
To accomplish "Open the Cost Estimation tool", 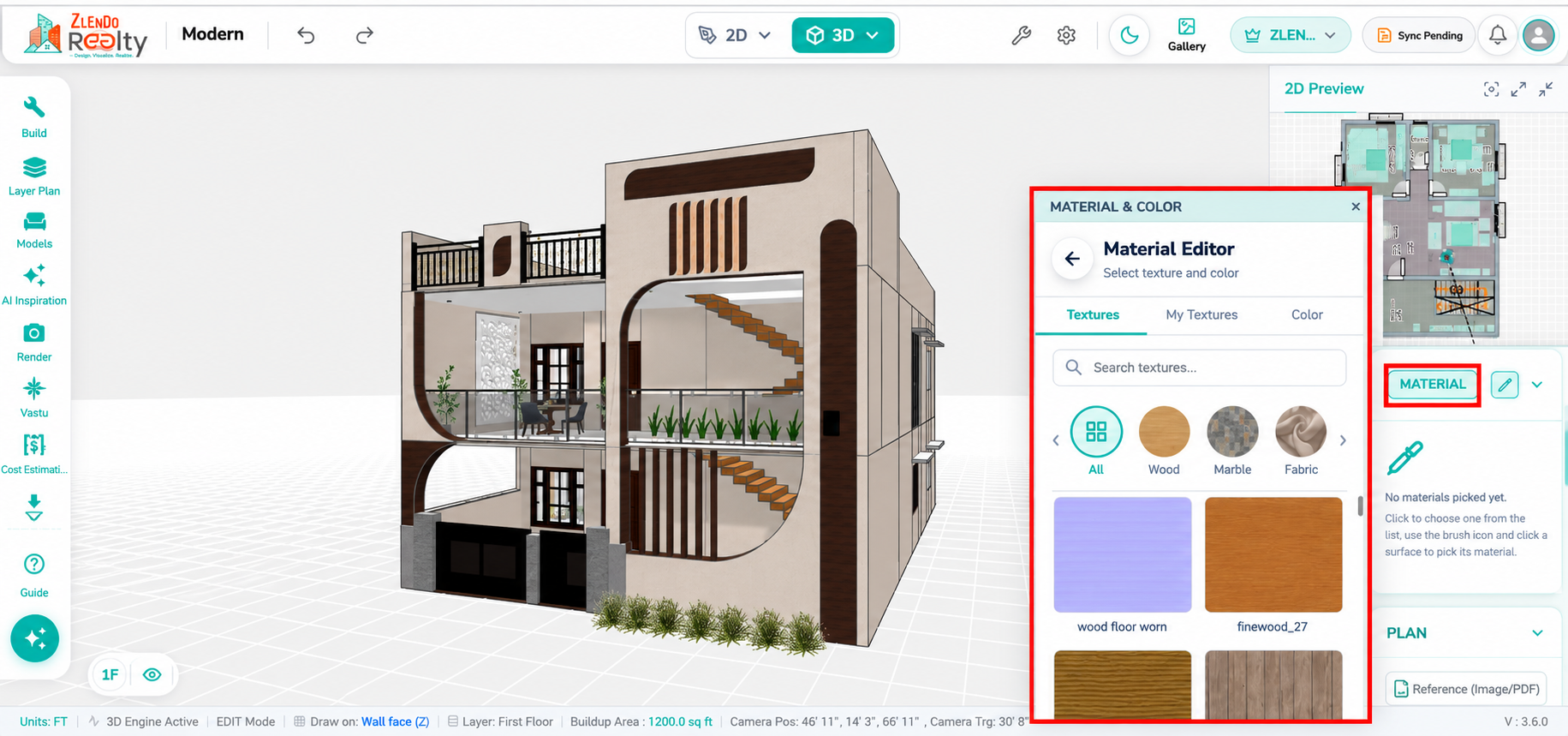I will 34,454.
